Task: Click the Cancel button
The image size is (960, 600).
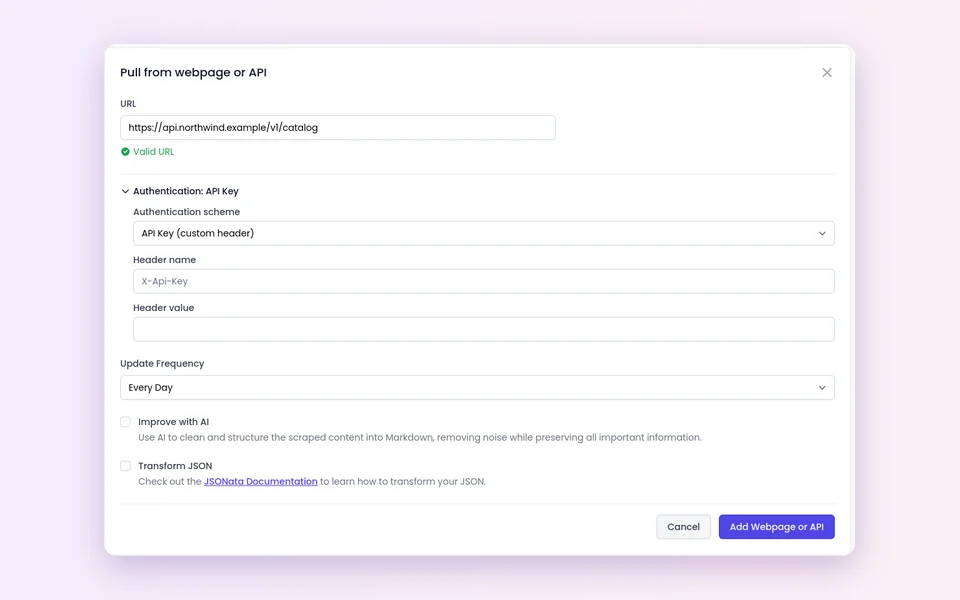Action: click(x=683, y=527)
